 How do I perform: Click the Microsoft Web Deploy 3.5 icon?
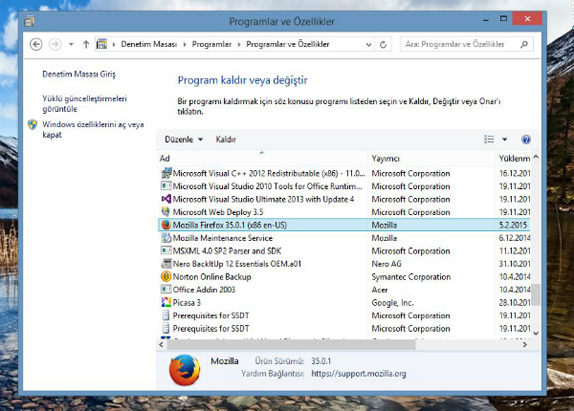pyautogui.click(x=166, y=212)
